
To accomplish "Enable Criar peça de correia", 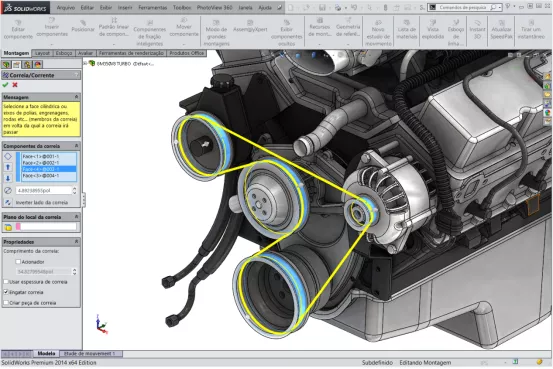I will [x=6, y=303].
